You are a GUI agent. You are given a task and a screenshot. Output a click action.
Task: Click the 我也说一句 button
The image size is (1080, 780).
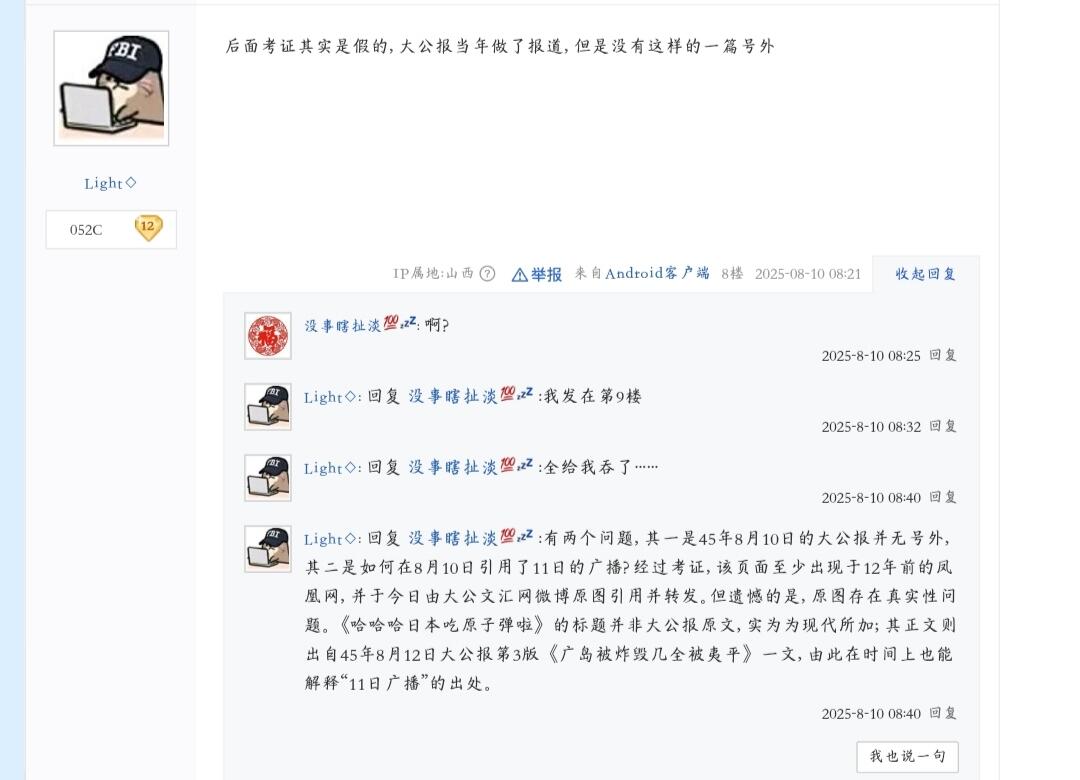907,757
